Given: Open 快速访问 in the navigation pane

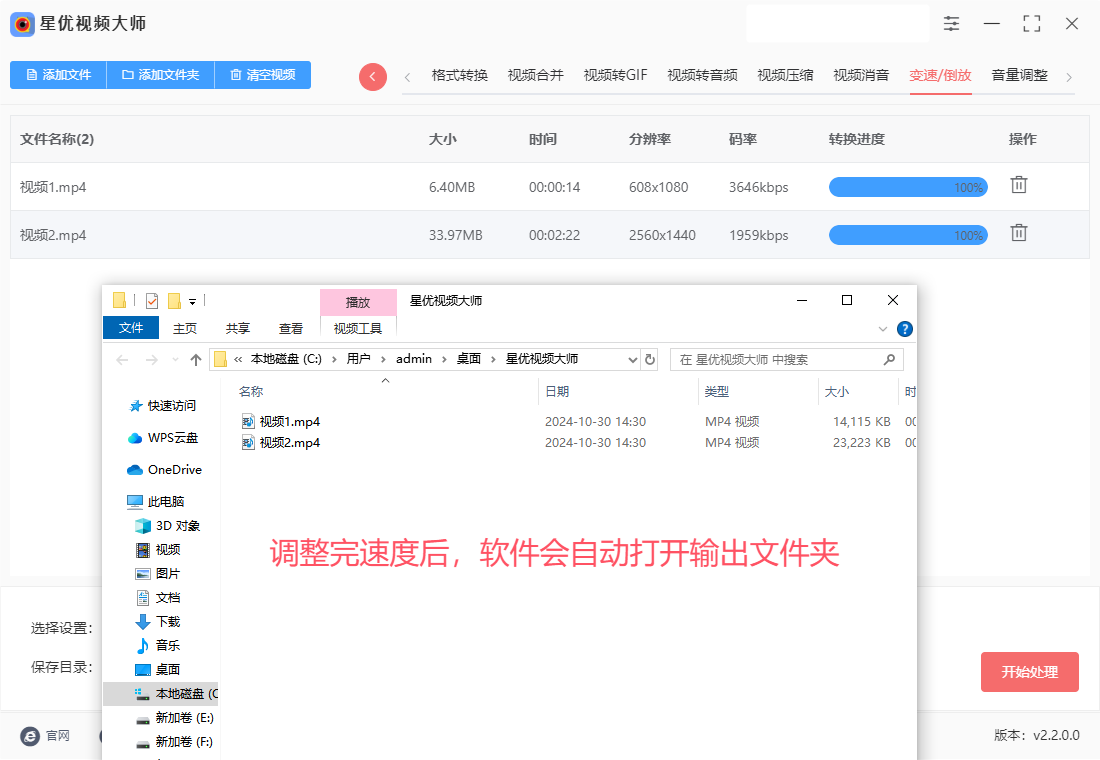Looking at the screenshot, I should (x=163, y=406).
